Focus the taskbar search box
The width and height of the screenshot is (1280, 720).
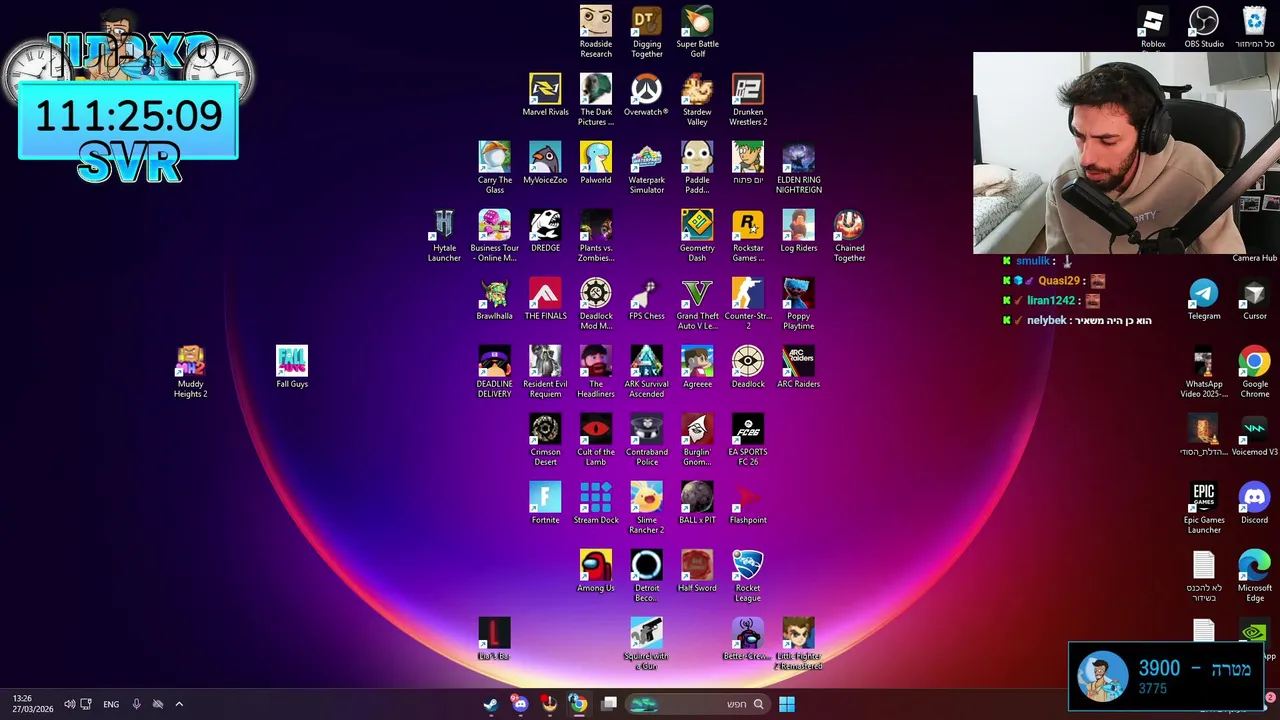tap(700, 704)
